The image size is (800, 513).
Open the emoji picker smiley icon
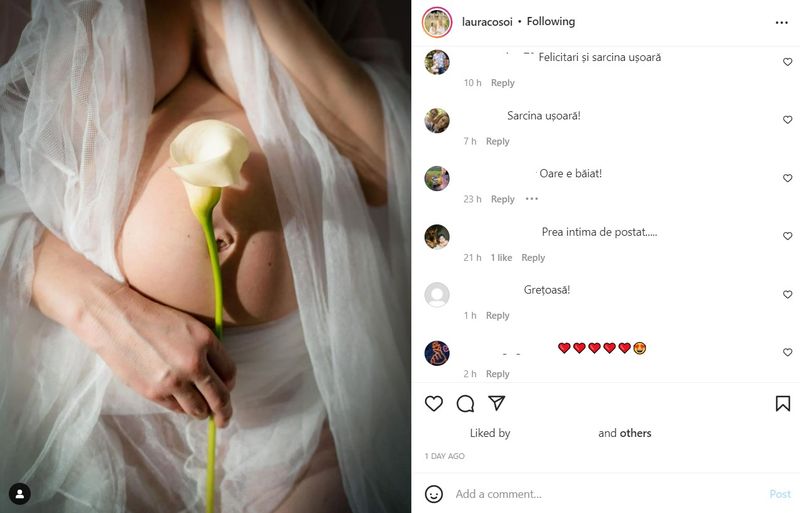pos(434,494)
